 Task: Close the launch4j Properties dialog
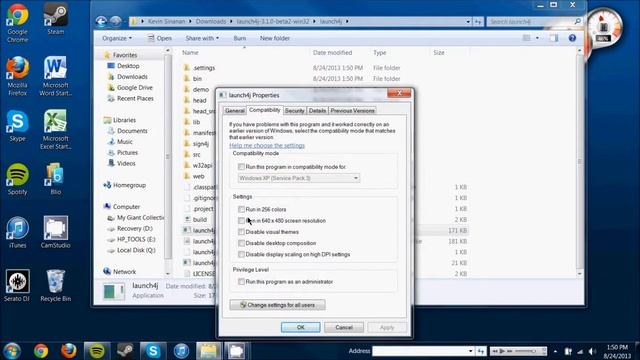click(x=399, y=93)
